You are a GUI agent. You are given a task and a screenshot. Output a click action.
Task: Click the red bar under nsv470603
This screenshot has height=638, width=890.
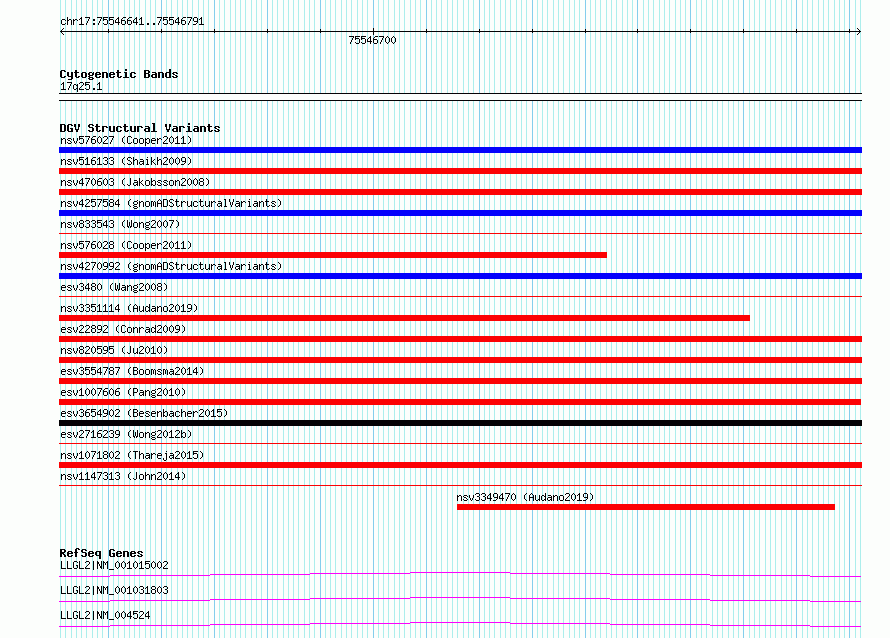click(x=460, y=192)
